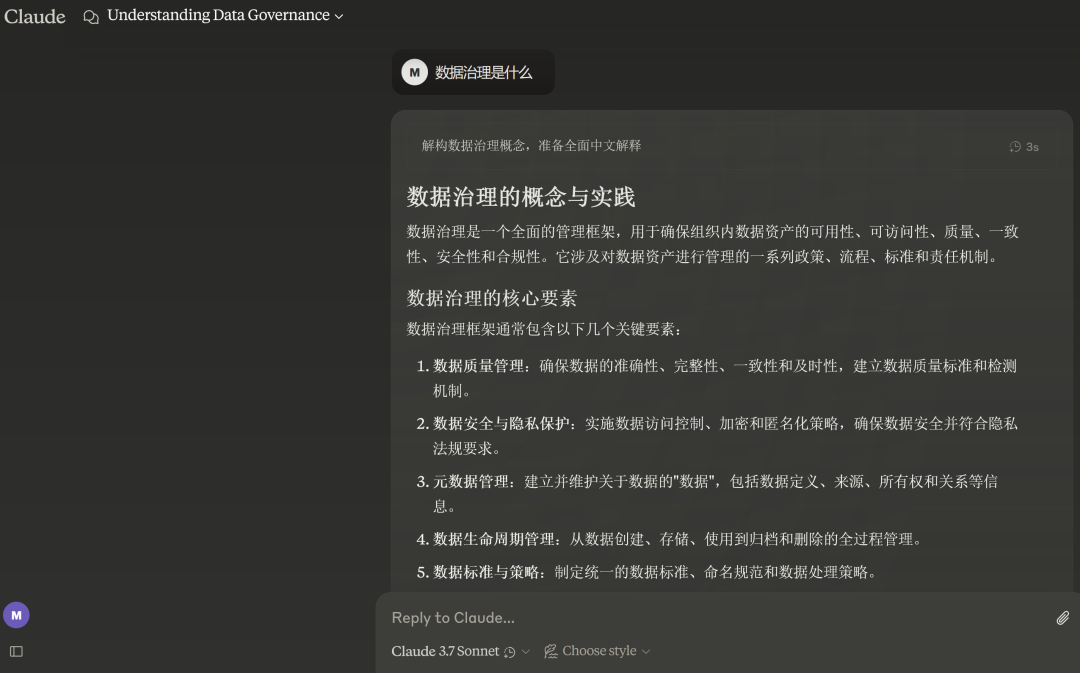Open the chat bubbles icon beside title
The width and height of the screenshot is (1080, 673).
pos(91,17)
